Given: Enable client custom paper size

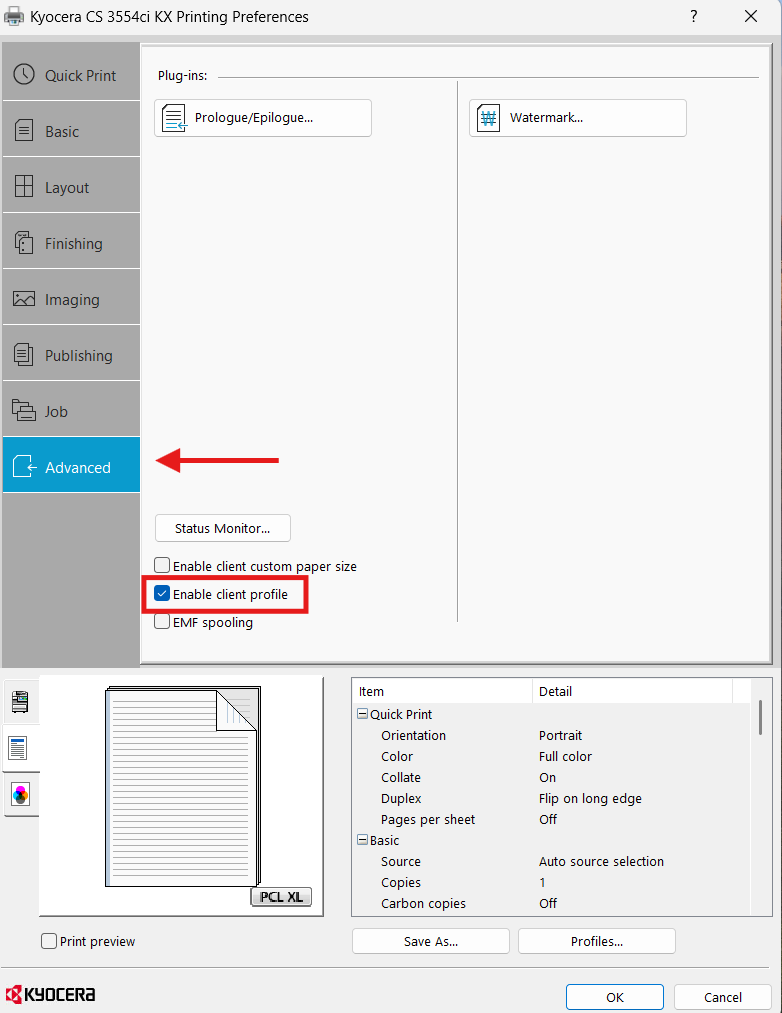Looking at the screenshot, I should pyautogui.click(x=162, y=566).
